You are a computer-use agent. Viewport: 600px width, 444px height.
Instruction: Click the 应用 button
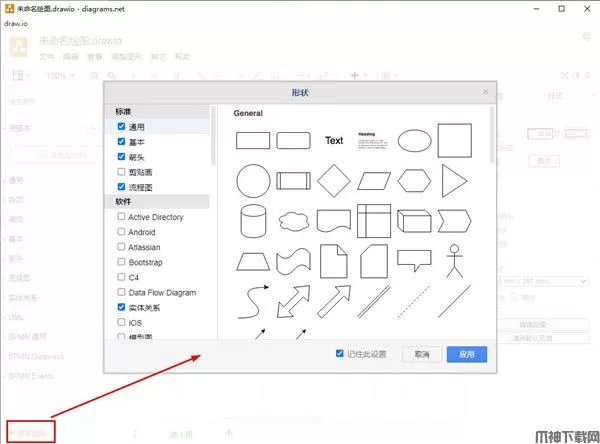tap(466, 354)
